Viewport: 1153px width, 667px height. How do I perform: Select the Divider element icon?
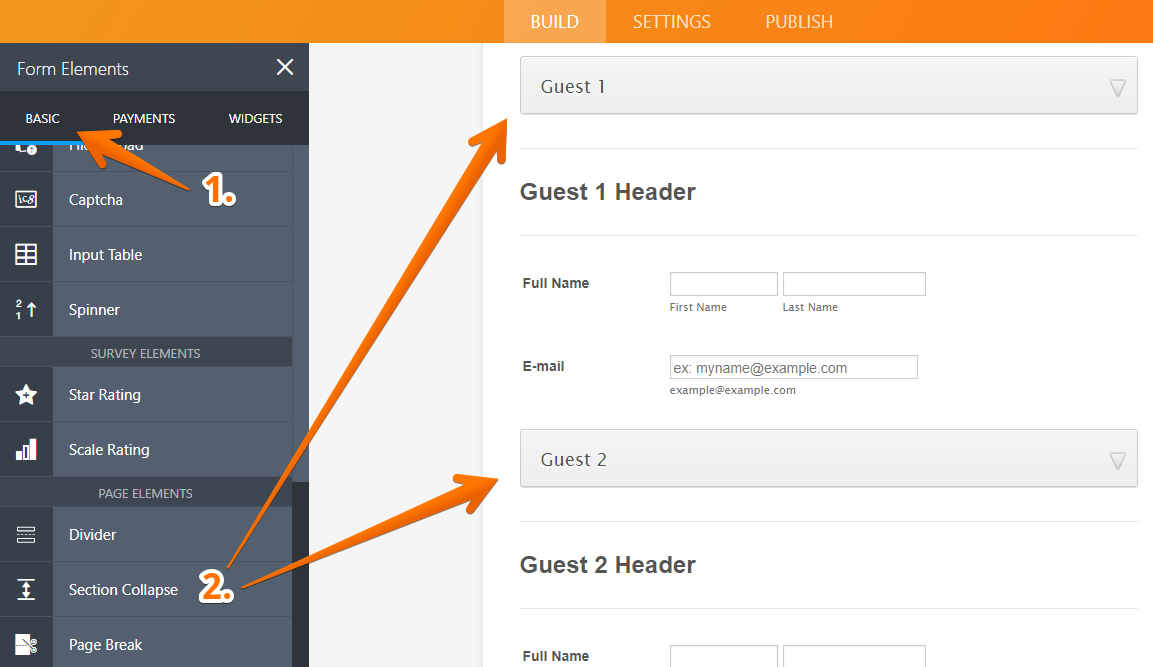pyautogui.click(x=26, y=535)
